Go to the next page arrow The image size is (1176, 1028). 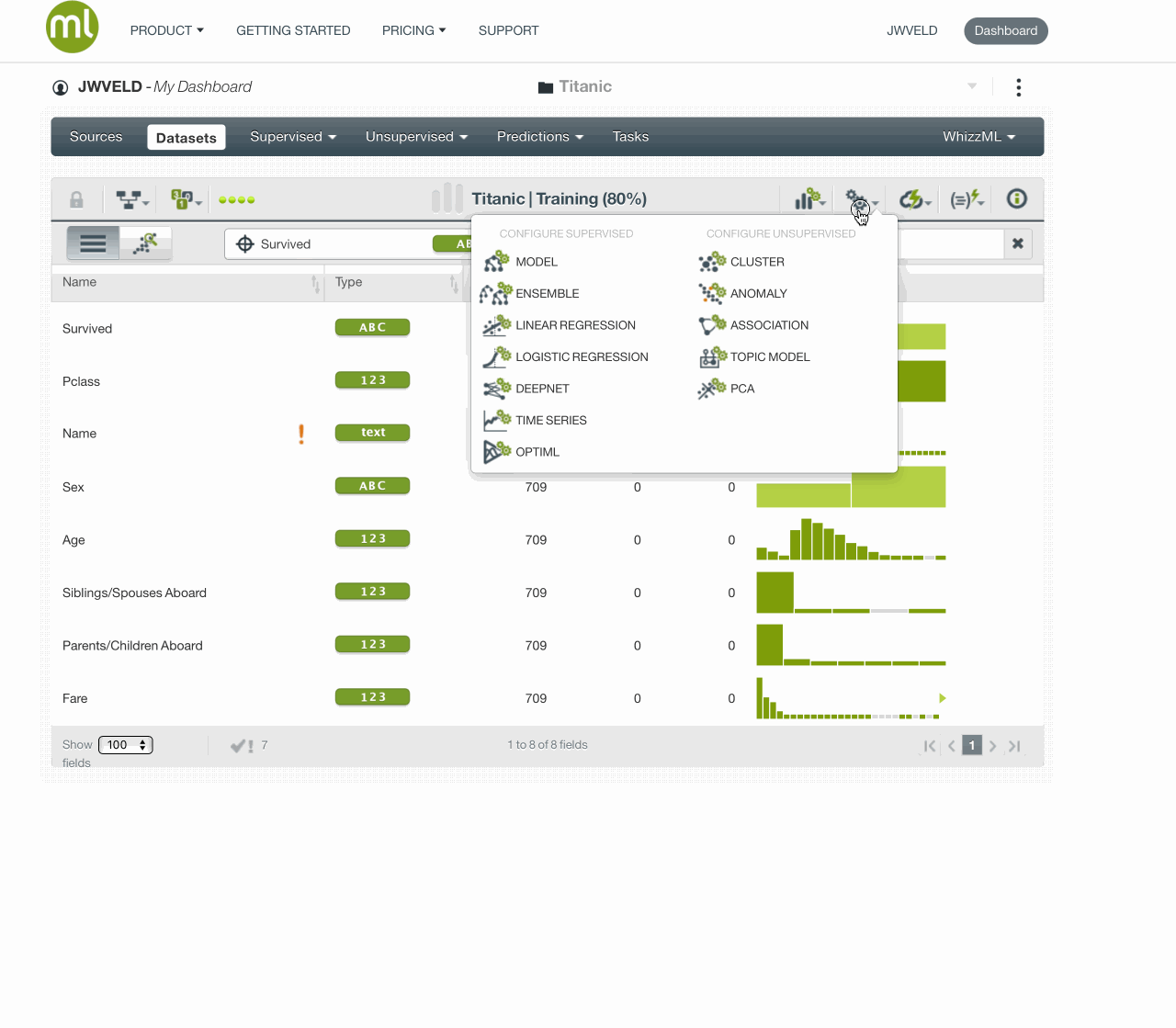point(992,746)
